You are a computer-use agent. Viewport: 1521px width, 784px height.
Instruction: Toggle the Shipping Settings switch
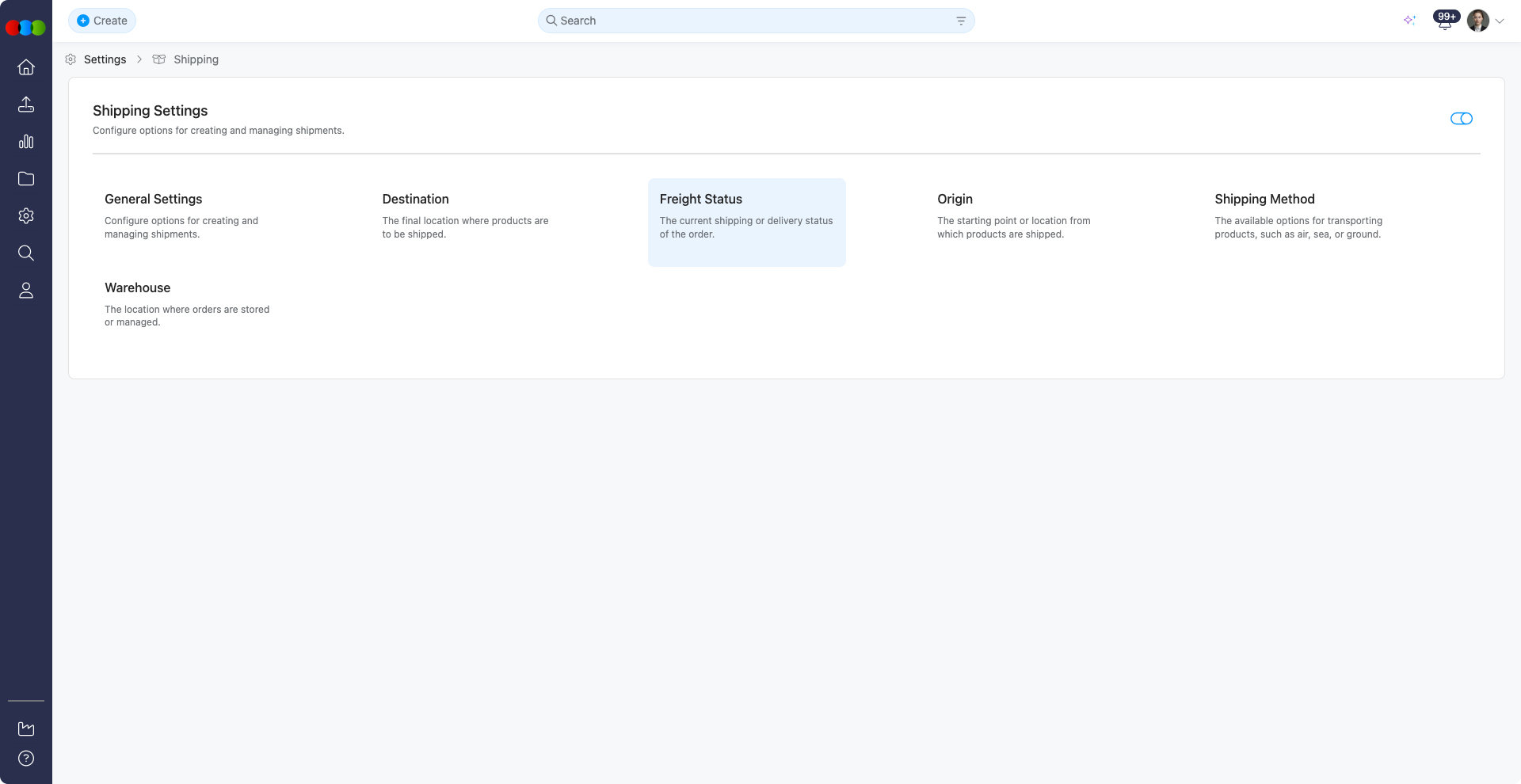(1461, 119)
